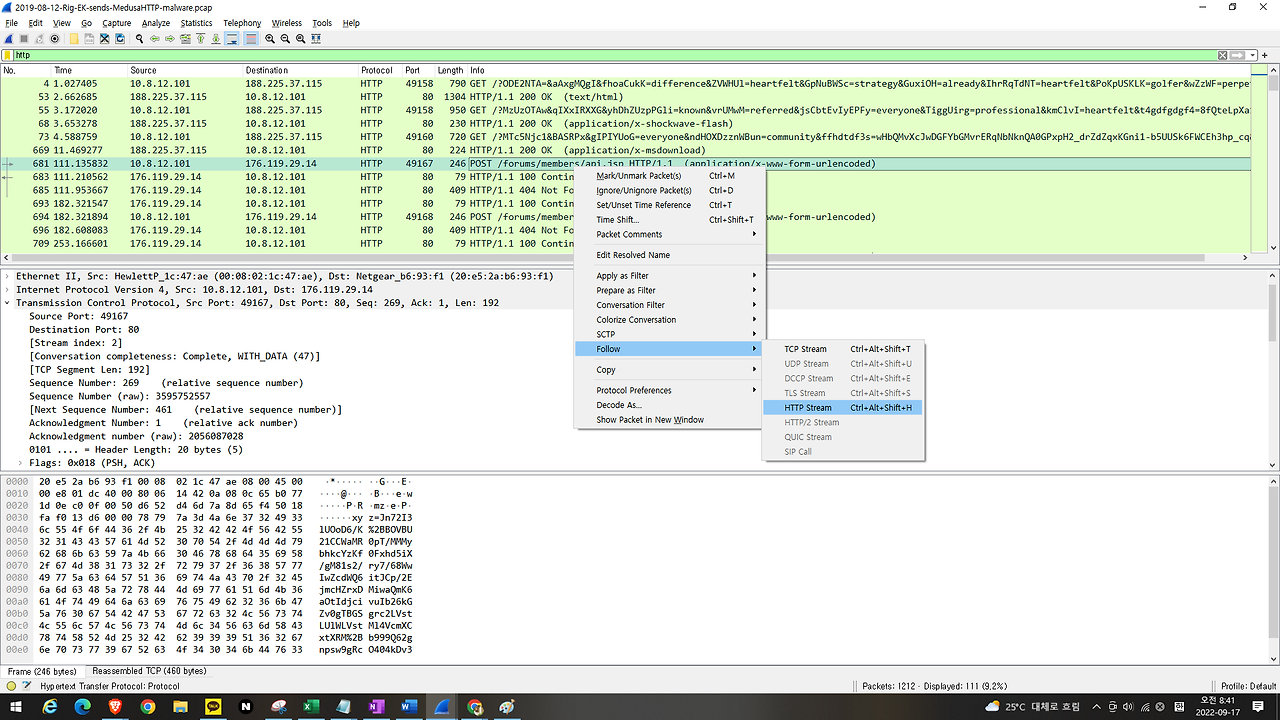
Task: Open OneNote from the taskbar
Action: click(376, 706)
